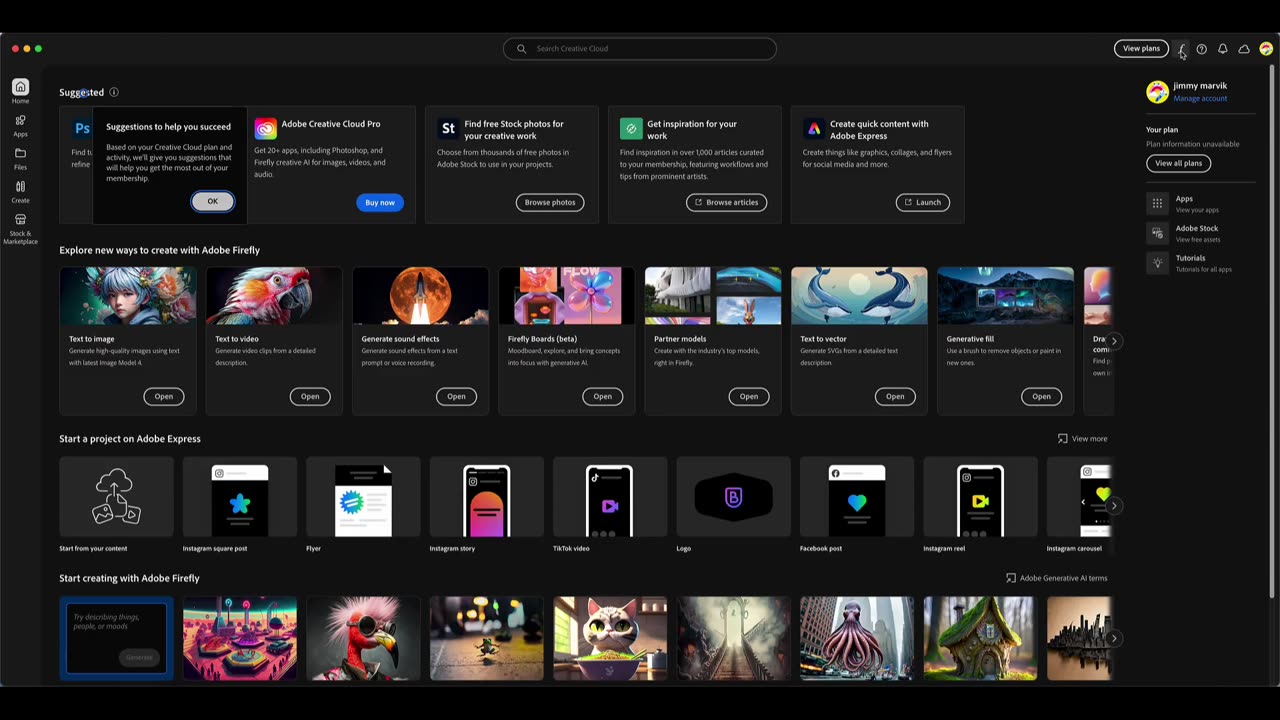Open the flamingo with sunglasses image
Image resolution: width=1280 pixels, height=720 pixels.
click(363, 638)
